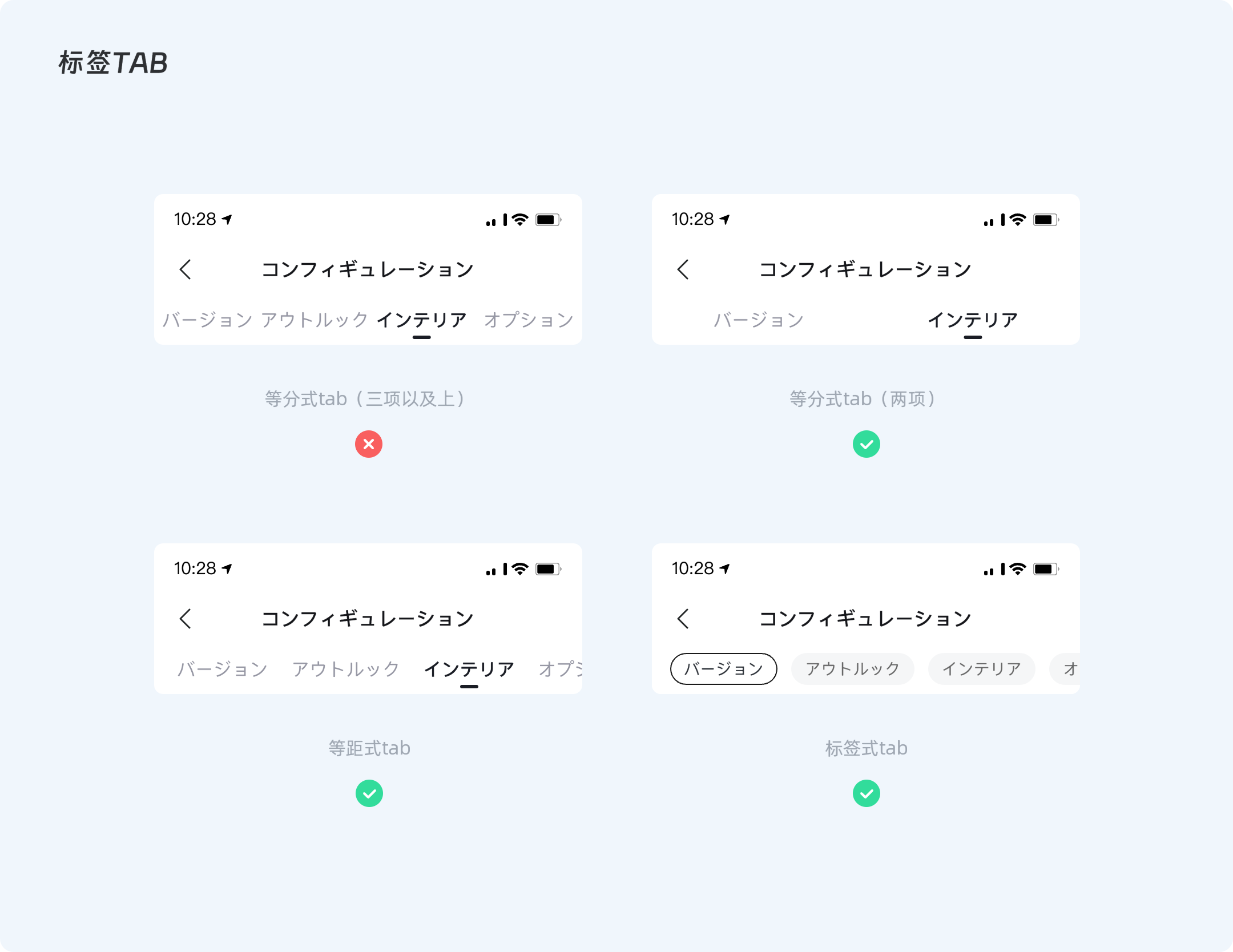Click back arrow in top-right mockup
The image size is (1233, 952).
point(683,269)
